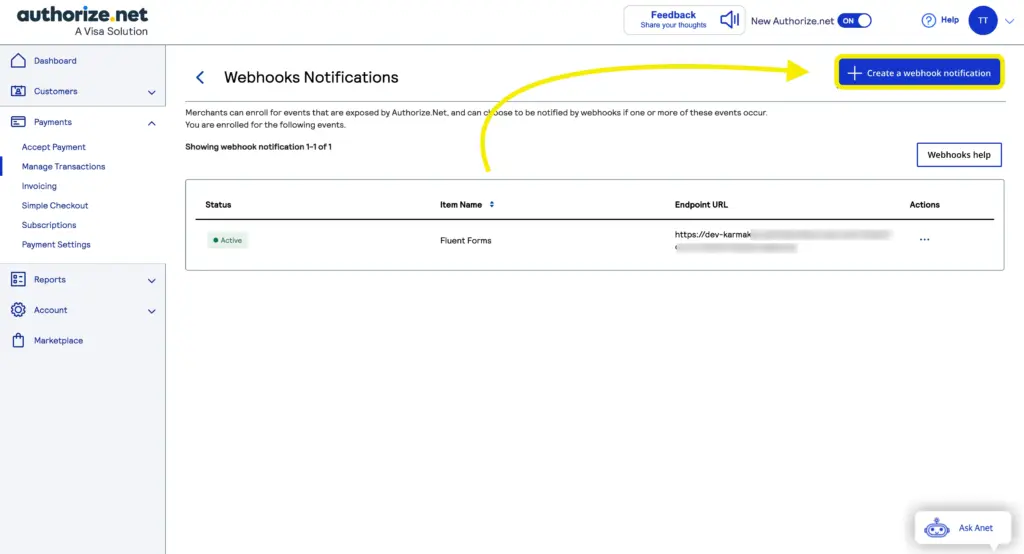Click the Status column header
Image resolution: width=1024 pixels, height=554 pixels.
pyautogui.click(x=218, y=204)
